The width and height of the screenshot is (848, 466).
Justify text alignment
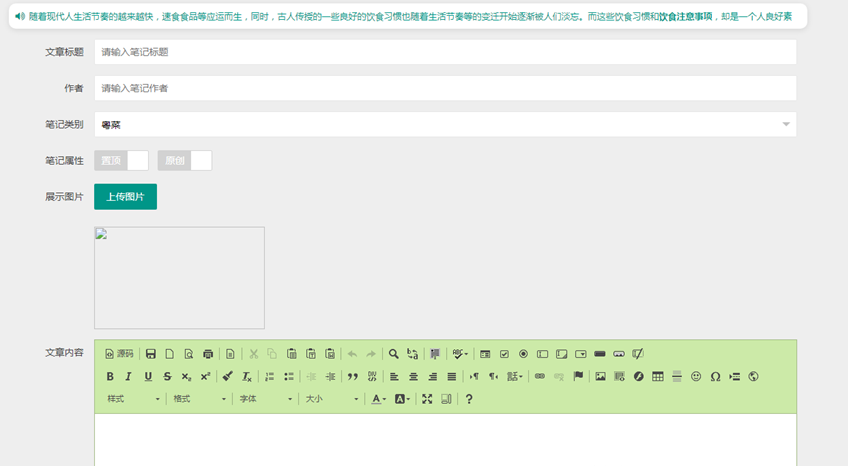(452, 377)
